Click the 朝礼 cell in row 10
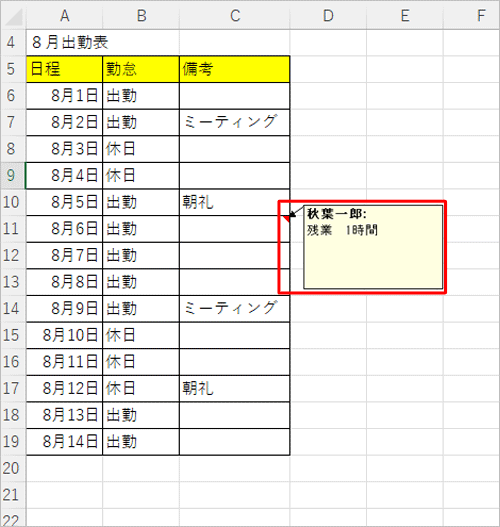This screenshot has height=527, width=500. (235, 202)
